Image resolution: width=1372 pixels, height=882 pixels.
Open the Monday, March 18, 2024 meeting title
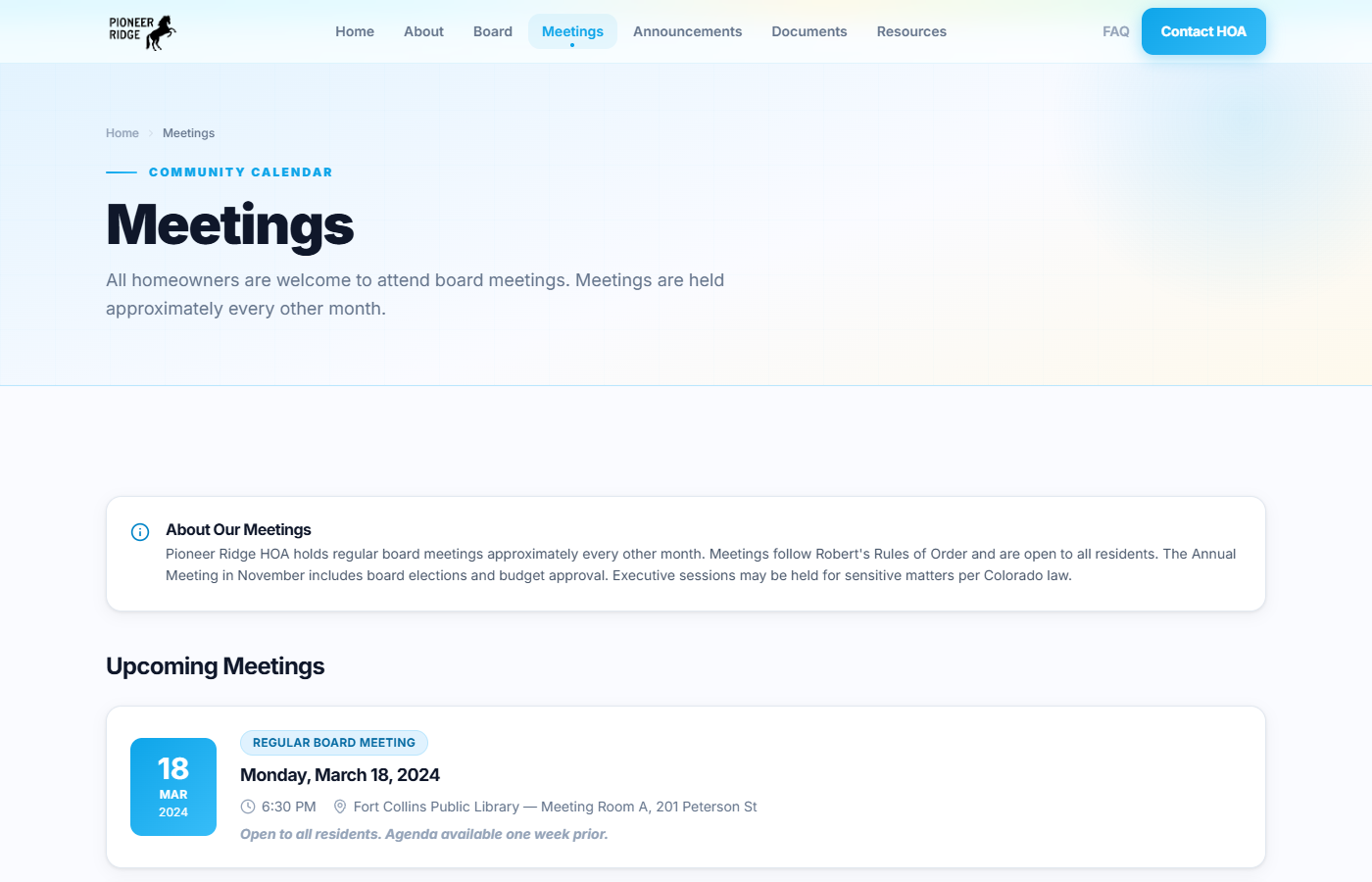(x=340, y=775)
